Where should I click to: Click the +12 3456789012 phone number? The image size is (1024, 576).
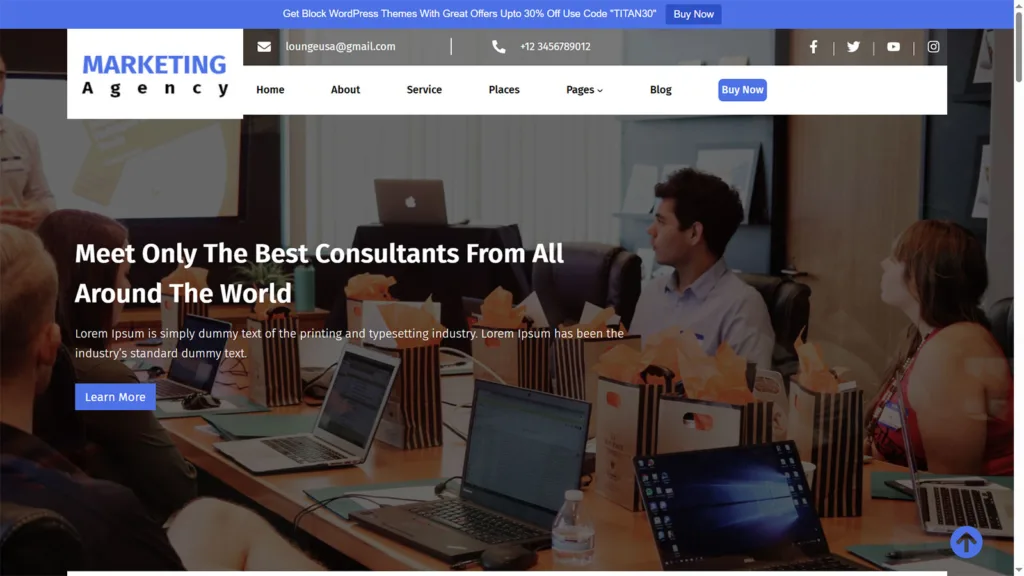tap(555, 47)
